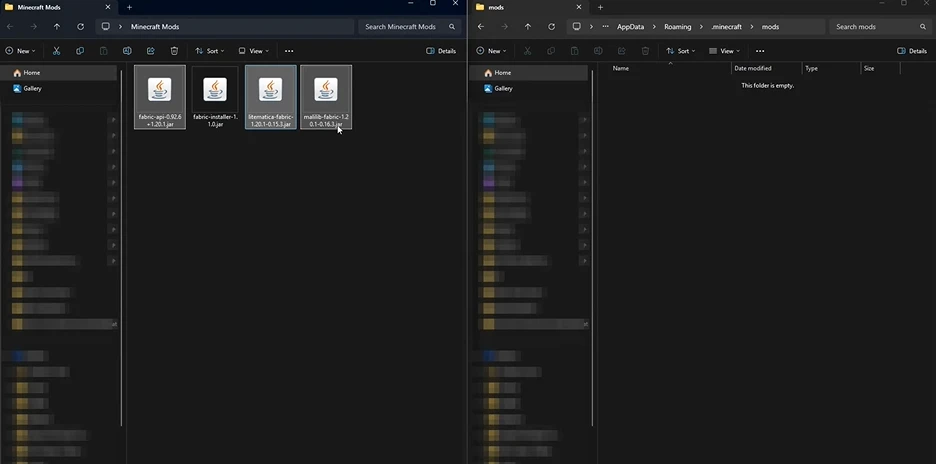Viewport: 936px width, 464px height.
Task: Select the fabric-installer jar file
Action: coord(215,98)
